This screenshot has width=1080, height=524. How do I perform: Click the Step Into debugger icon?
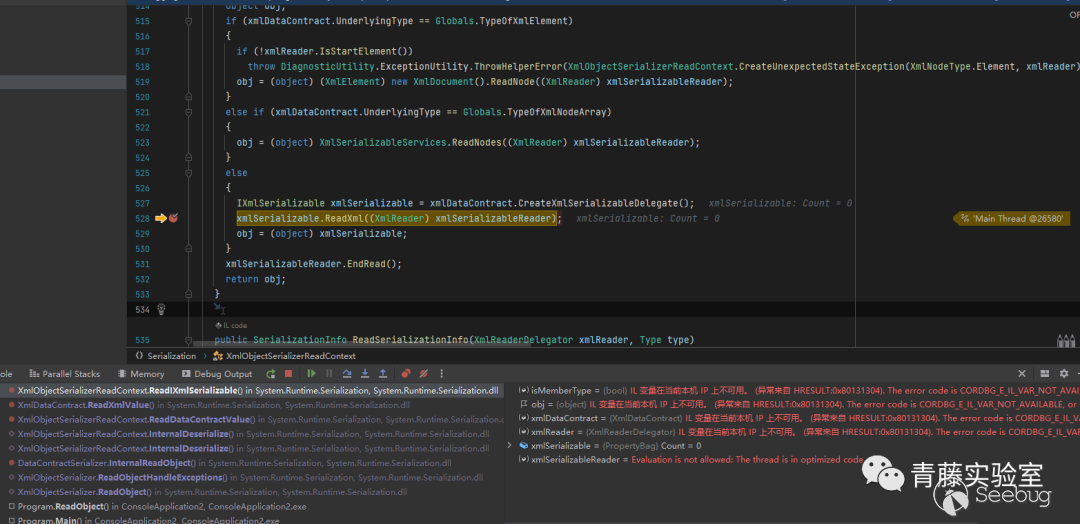pos(365,373)
